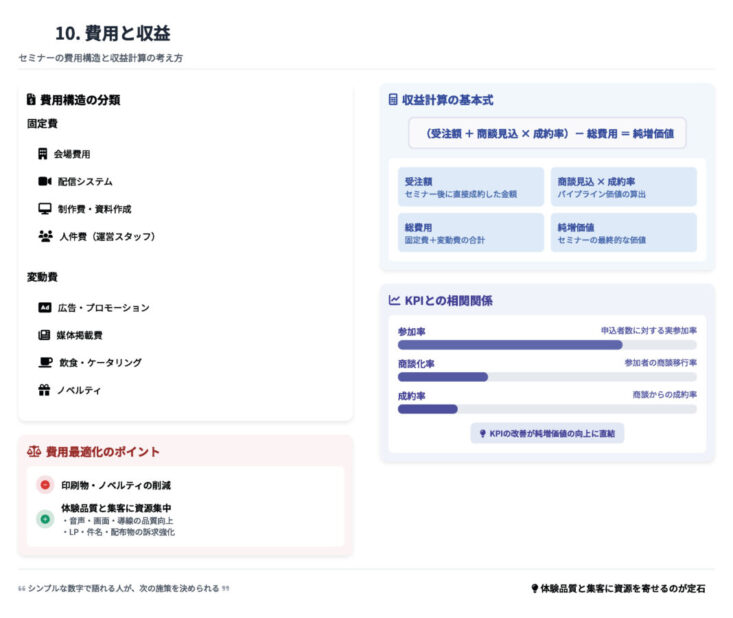The width and height of the screenshot is (733, 618).
Task: Click the 成約率 progress bar
Action: coord(547,409)
